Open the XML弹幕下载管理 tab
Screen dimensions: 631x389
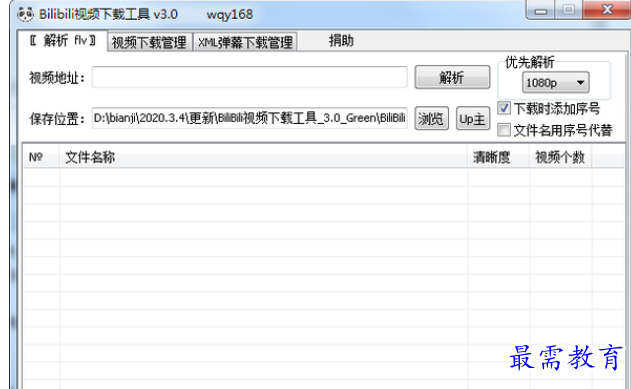coord(245,42)
